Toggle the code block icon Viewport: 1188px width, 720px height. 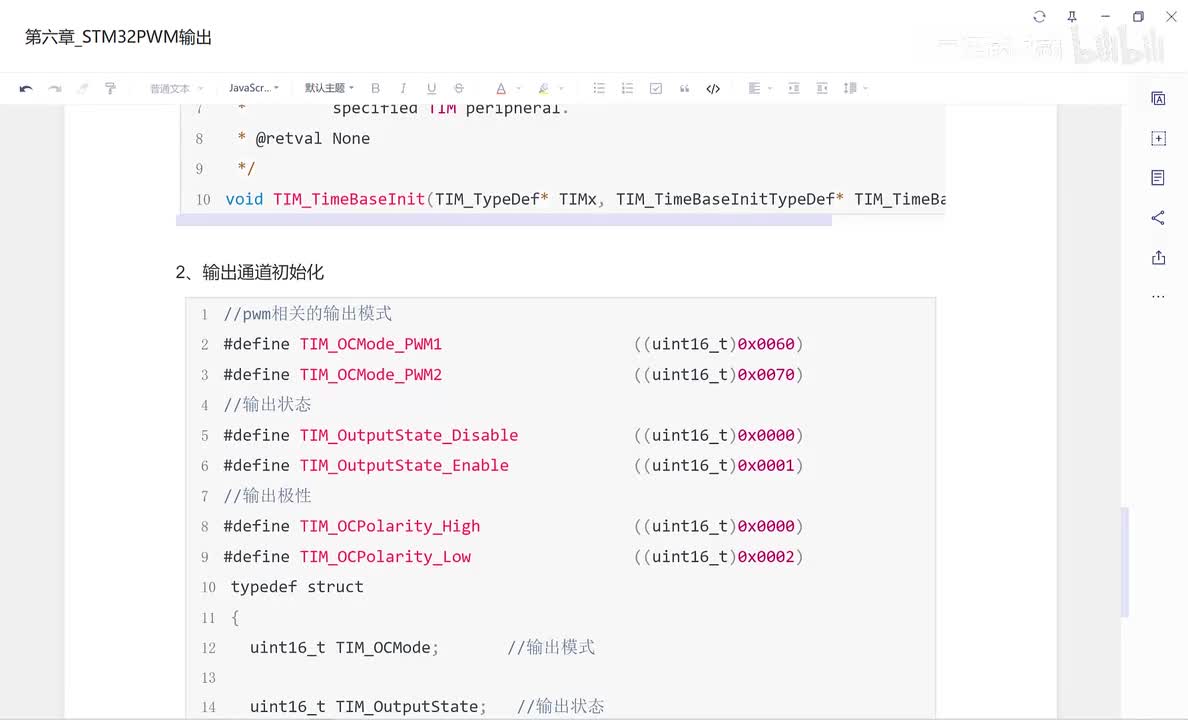713,88
